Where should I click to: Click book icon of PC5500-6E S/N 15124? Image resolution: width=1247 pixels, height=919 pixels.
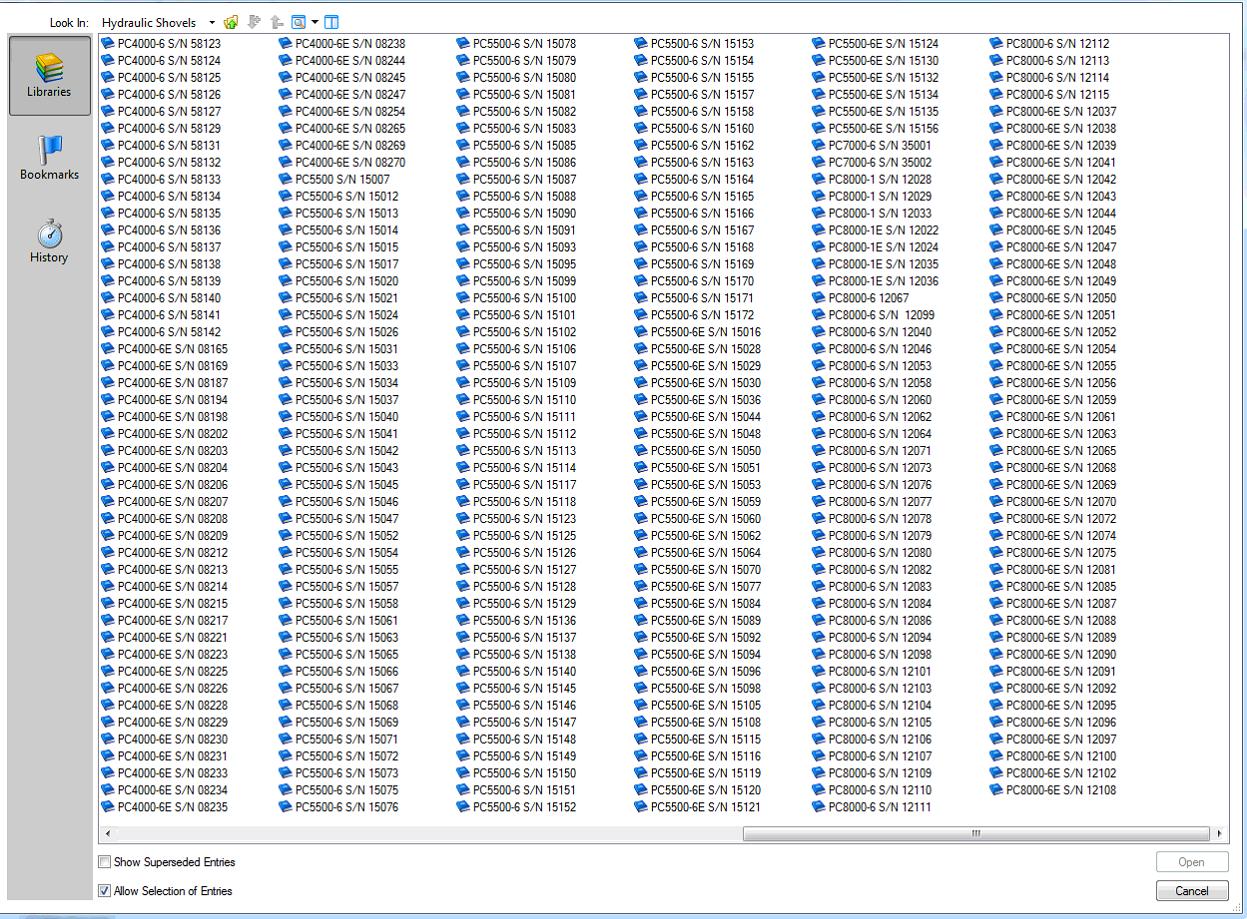(x=819, y=44)
